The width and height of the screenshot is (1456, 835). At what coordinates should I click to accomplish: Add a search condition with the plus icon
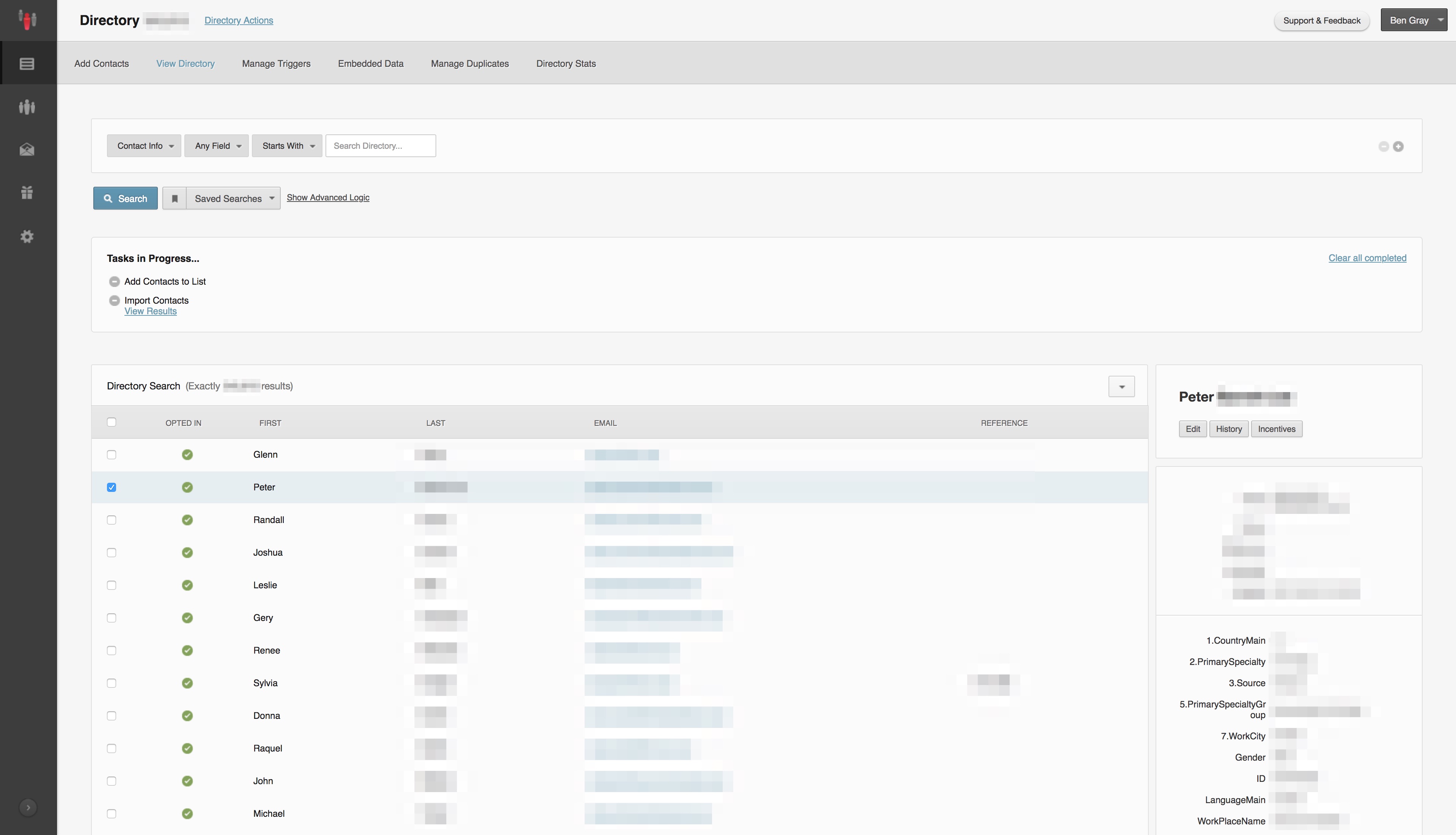pyautogui.click(x=1399, y=147)
